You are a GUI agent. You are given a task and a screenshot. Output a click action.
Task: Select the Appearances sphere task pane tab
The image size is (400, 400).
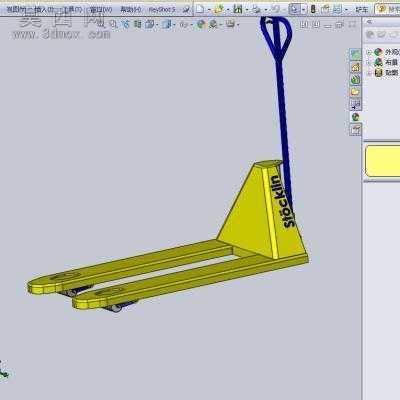[x=356, y=117]
